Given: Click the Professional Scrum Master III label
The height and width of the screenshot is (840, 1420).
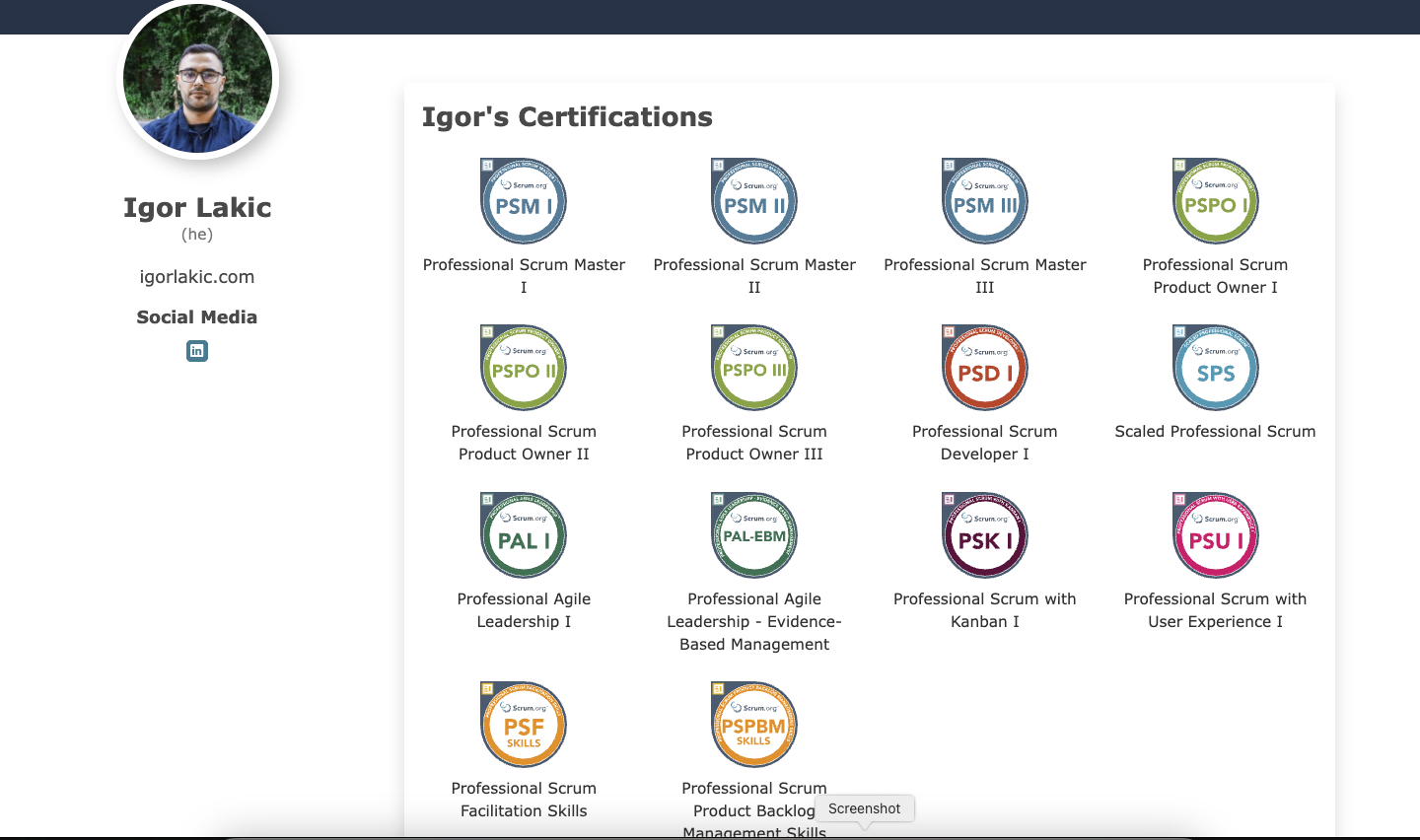Looking at the screenshot, I should (985, 276).
